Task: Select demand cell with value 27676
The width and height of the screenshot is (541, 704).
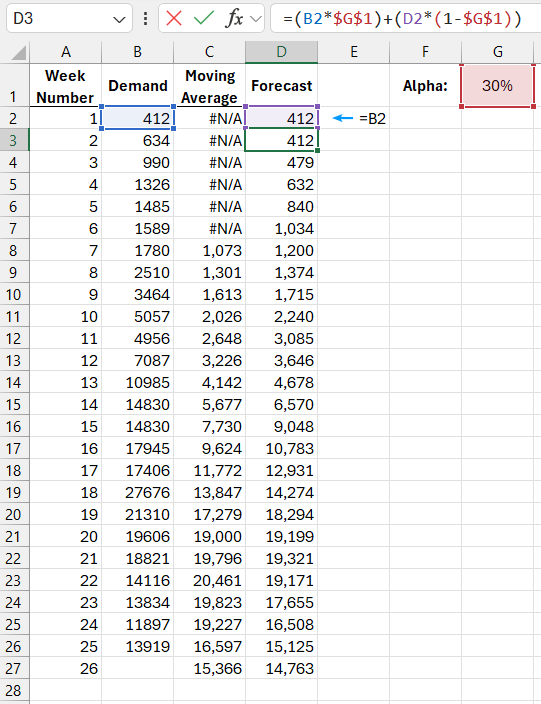Action: [137, 493]
